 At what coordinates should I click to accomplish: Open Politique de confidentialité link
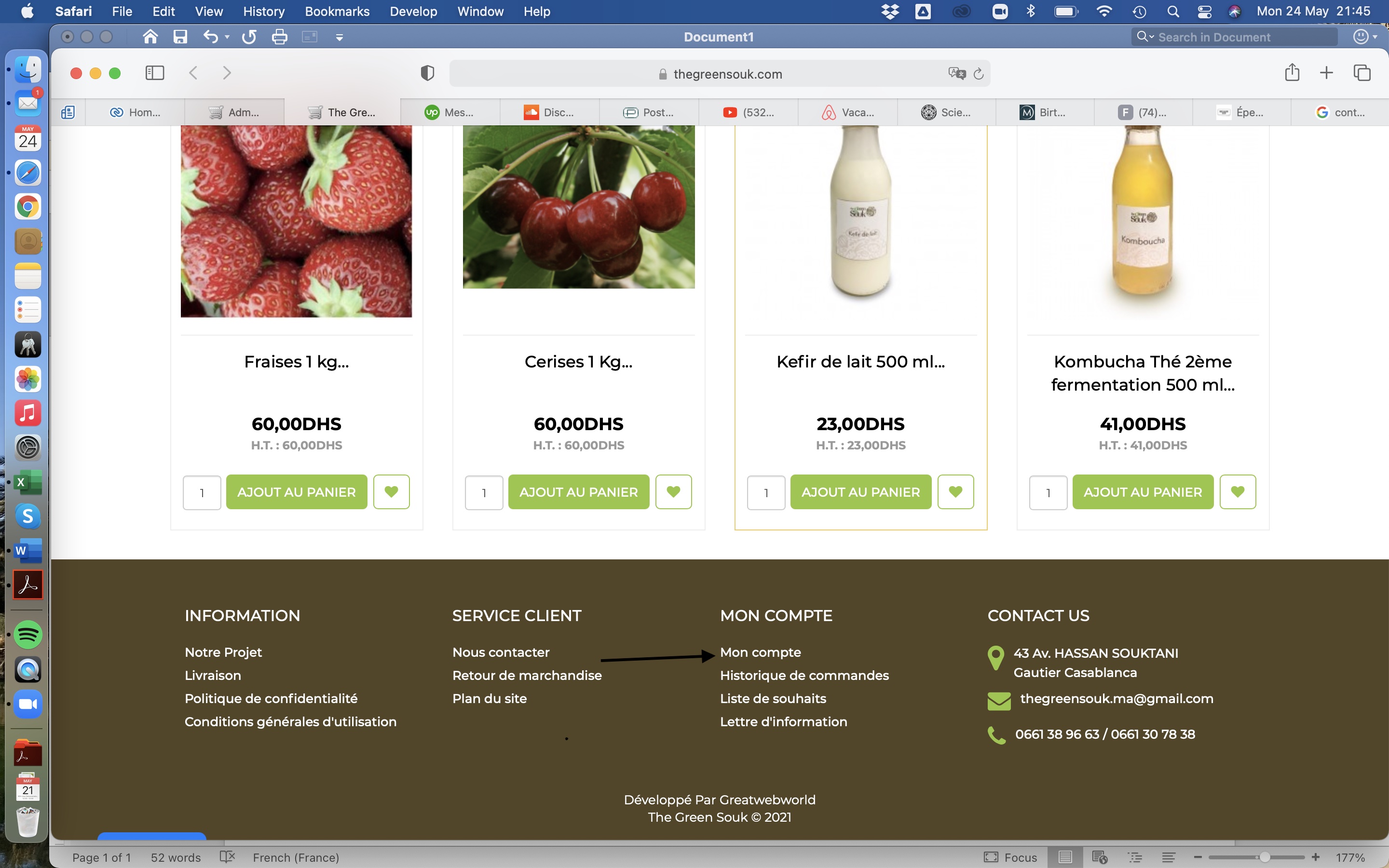pyautogui.click(x=271, y=699)
